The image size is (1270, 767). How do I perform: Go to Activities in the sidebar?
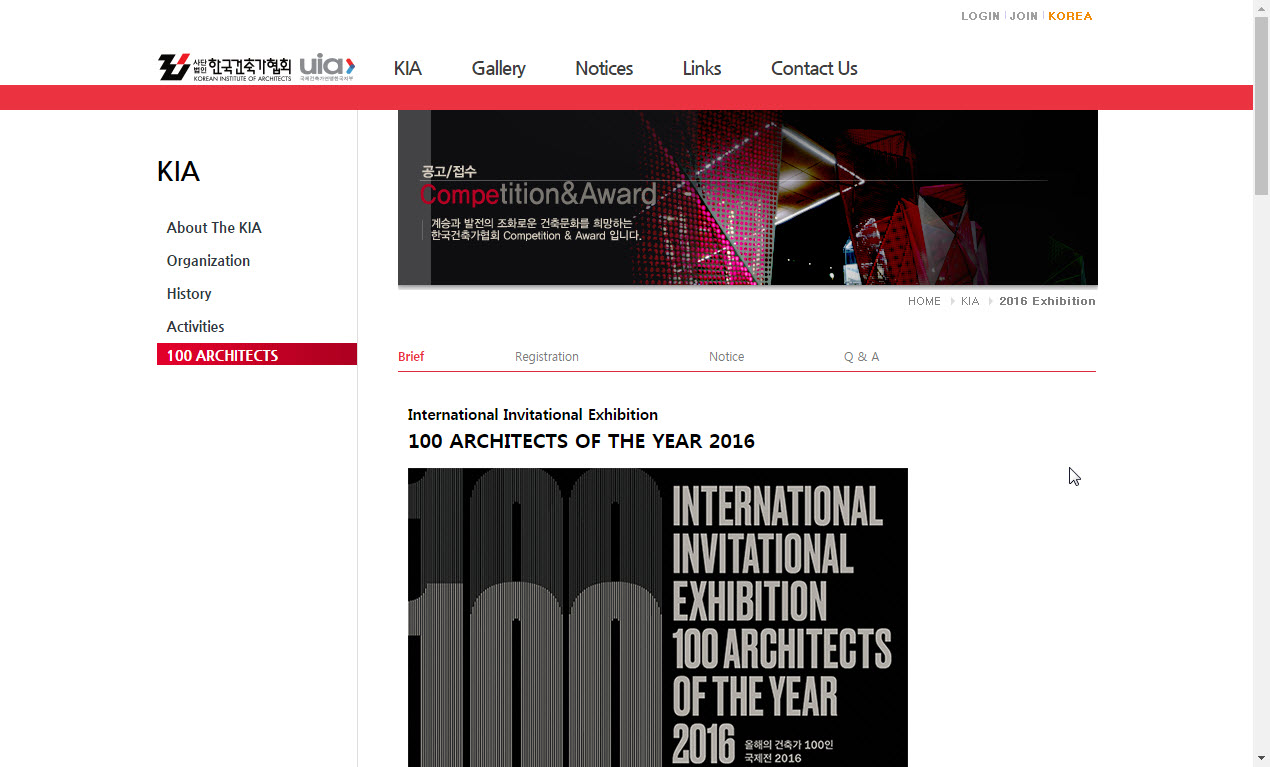[195, 327]
